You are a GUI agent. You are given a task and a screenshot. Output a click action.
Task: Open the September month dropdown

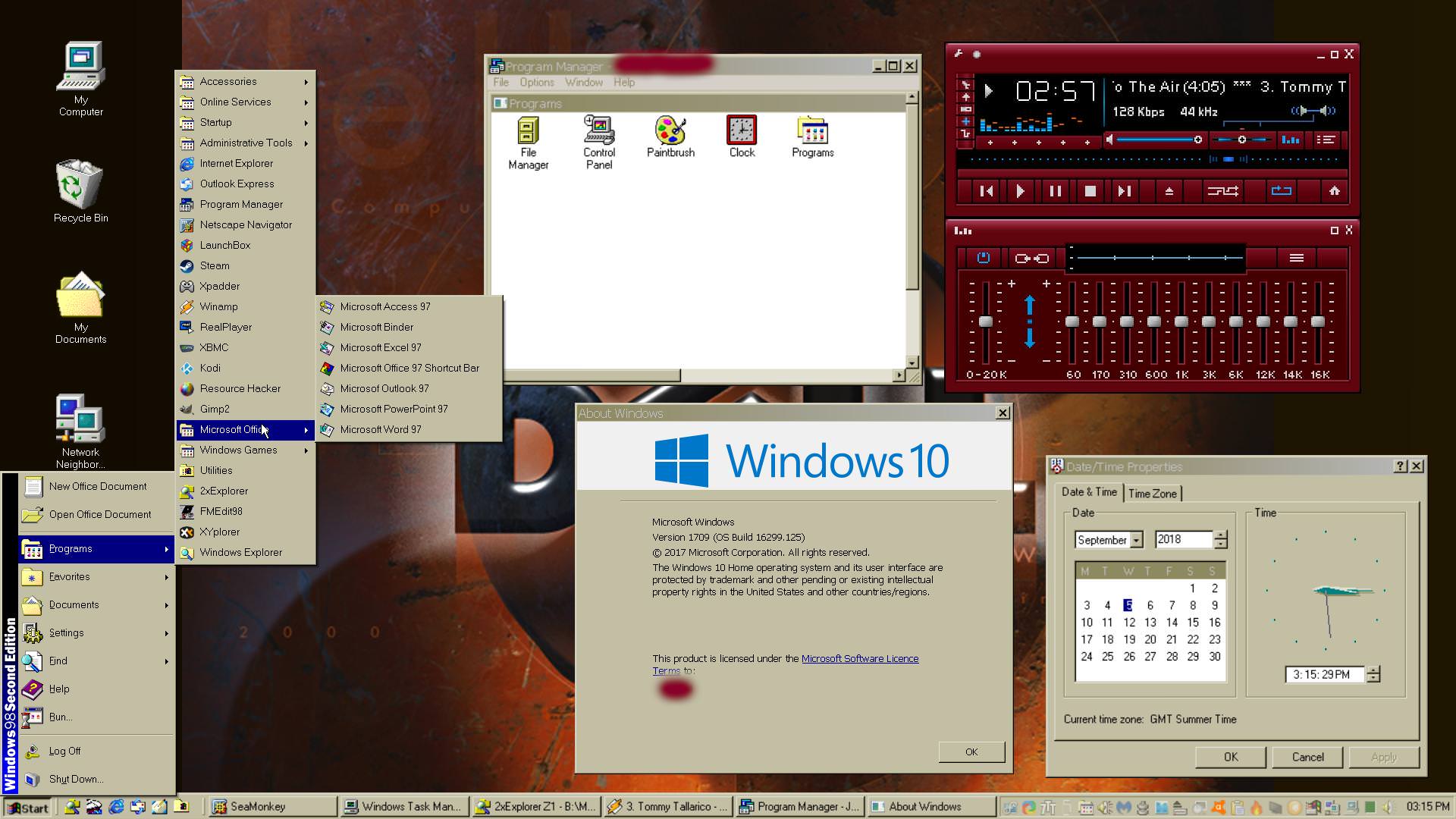coord(1137,539)
